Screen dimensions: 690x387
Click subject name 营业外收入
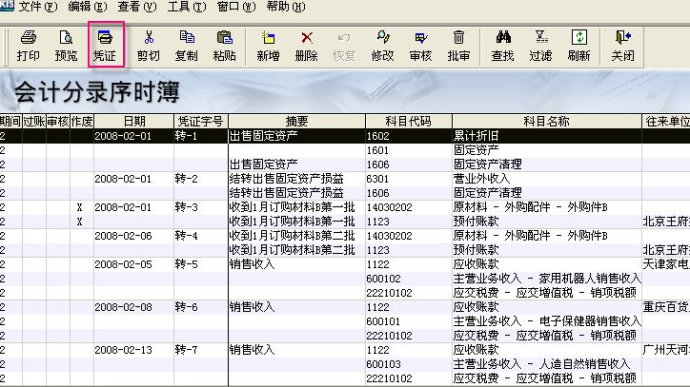482,179
